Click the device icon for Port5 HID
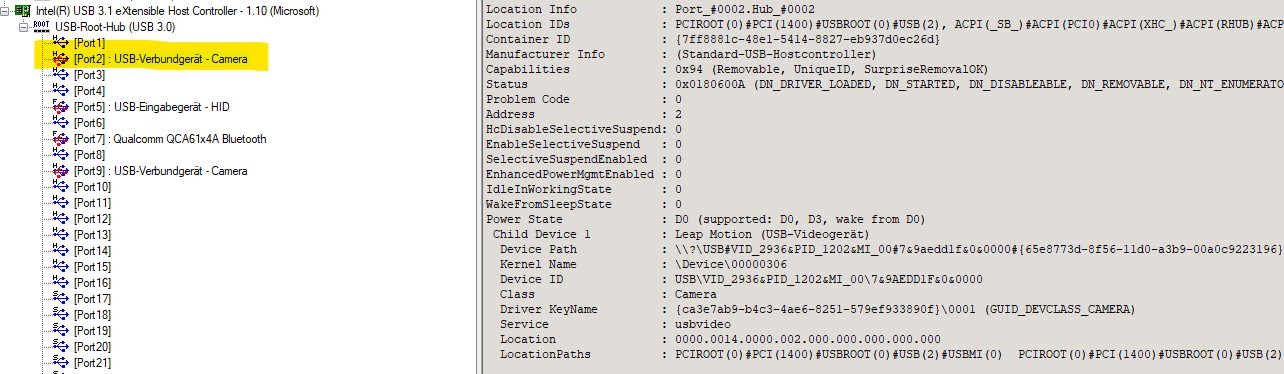The image size is (1284, 374). point(61,107)
